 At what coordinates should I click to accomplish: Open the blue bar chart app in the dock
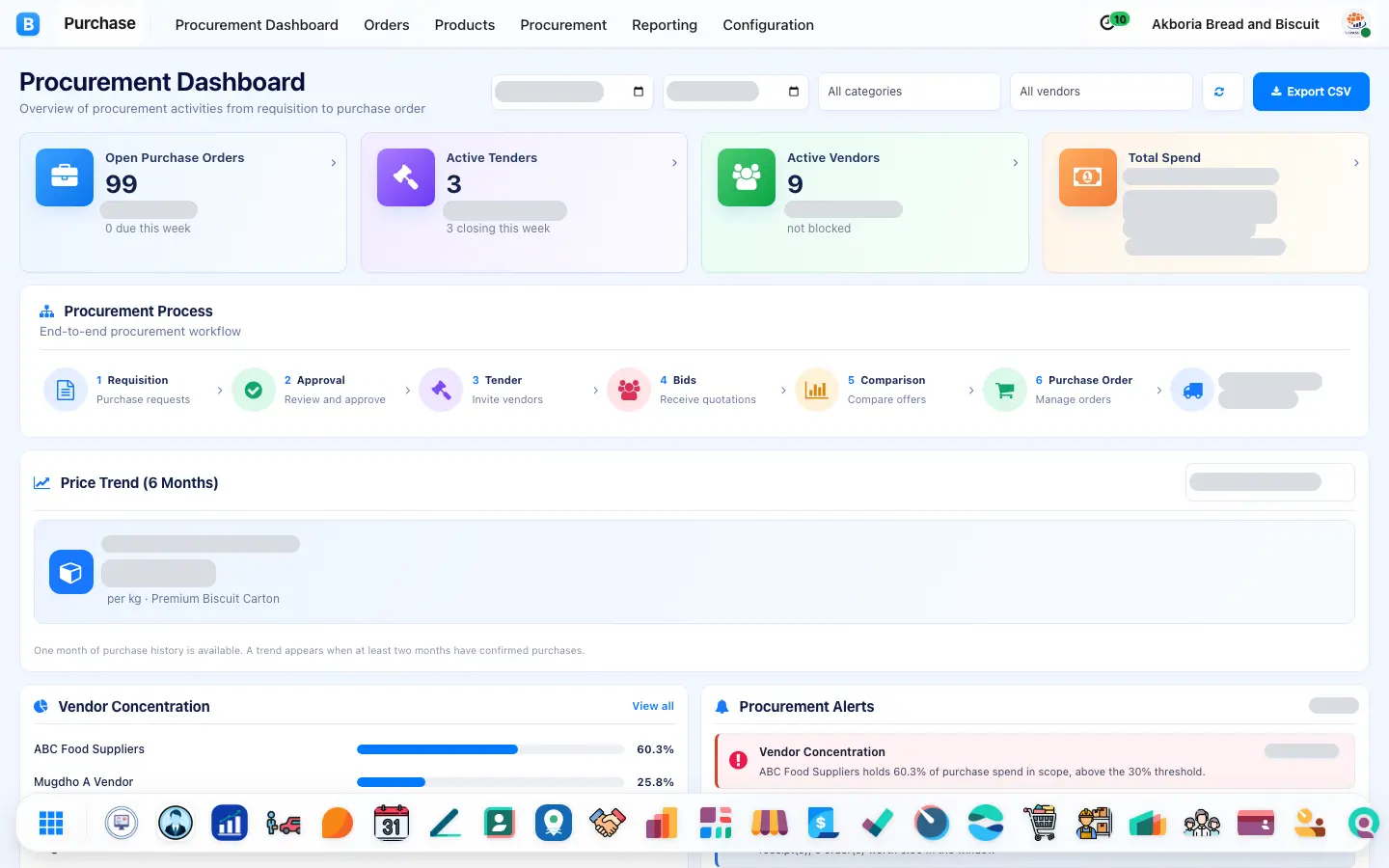[x=230, y=823]
